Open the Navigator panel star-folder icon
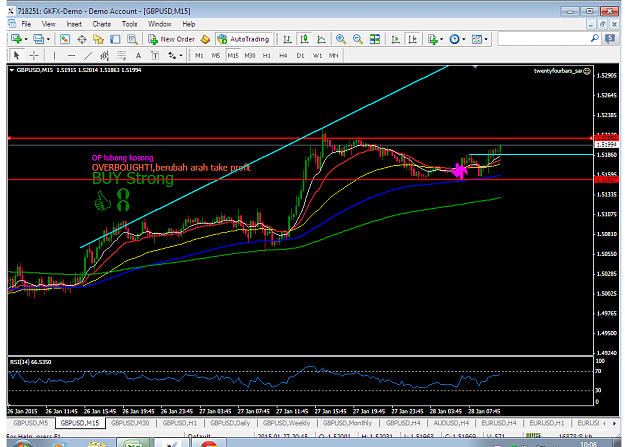625x447 pixels. pos(98,39)
